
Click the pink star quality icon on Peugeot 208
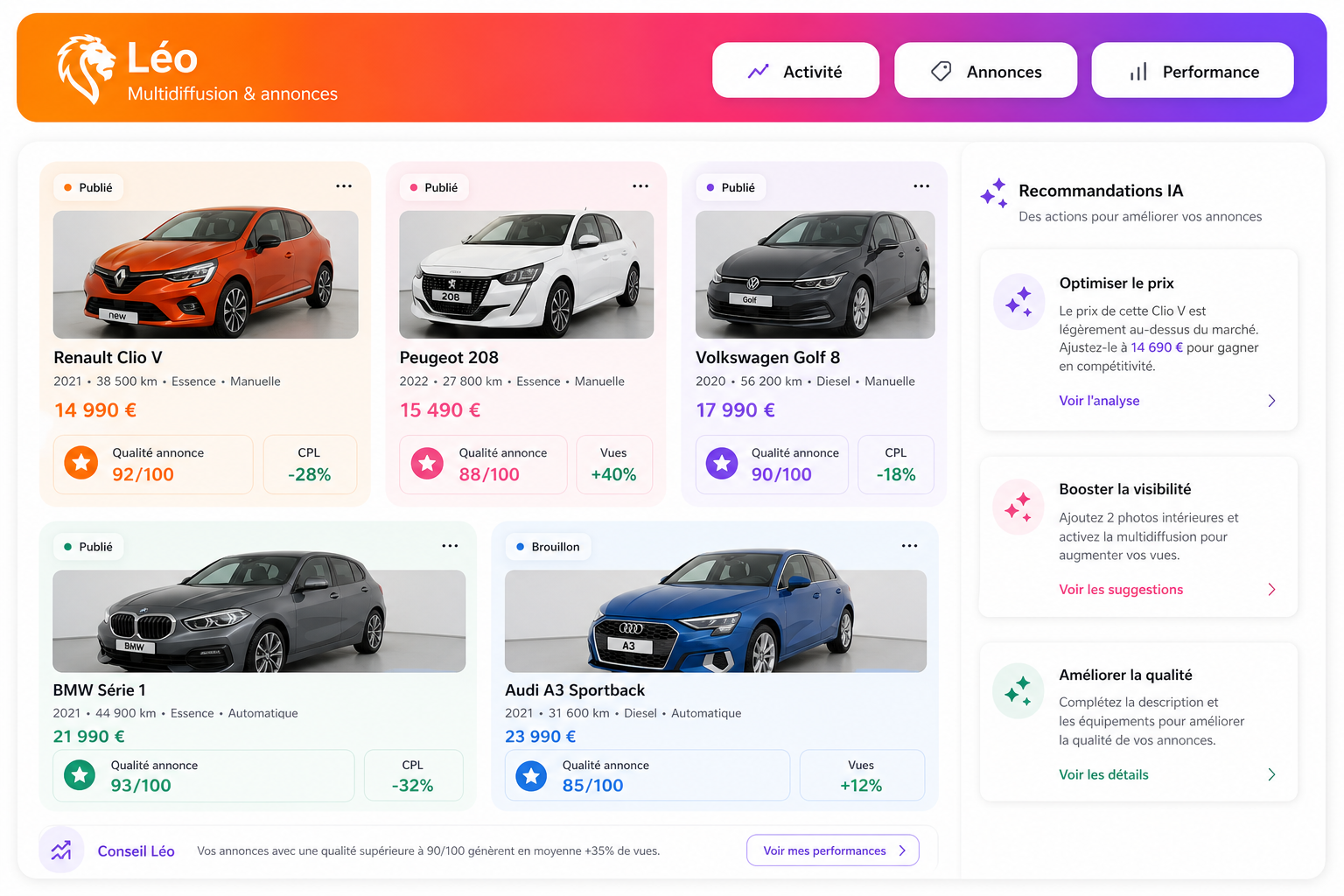tap(428, 463)
